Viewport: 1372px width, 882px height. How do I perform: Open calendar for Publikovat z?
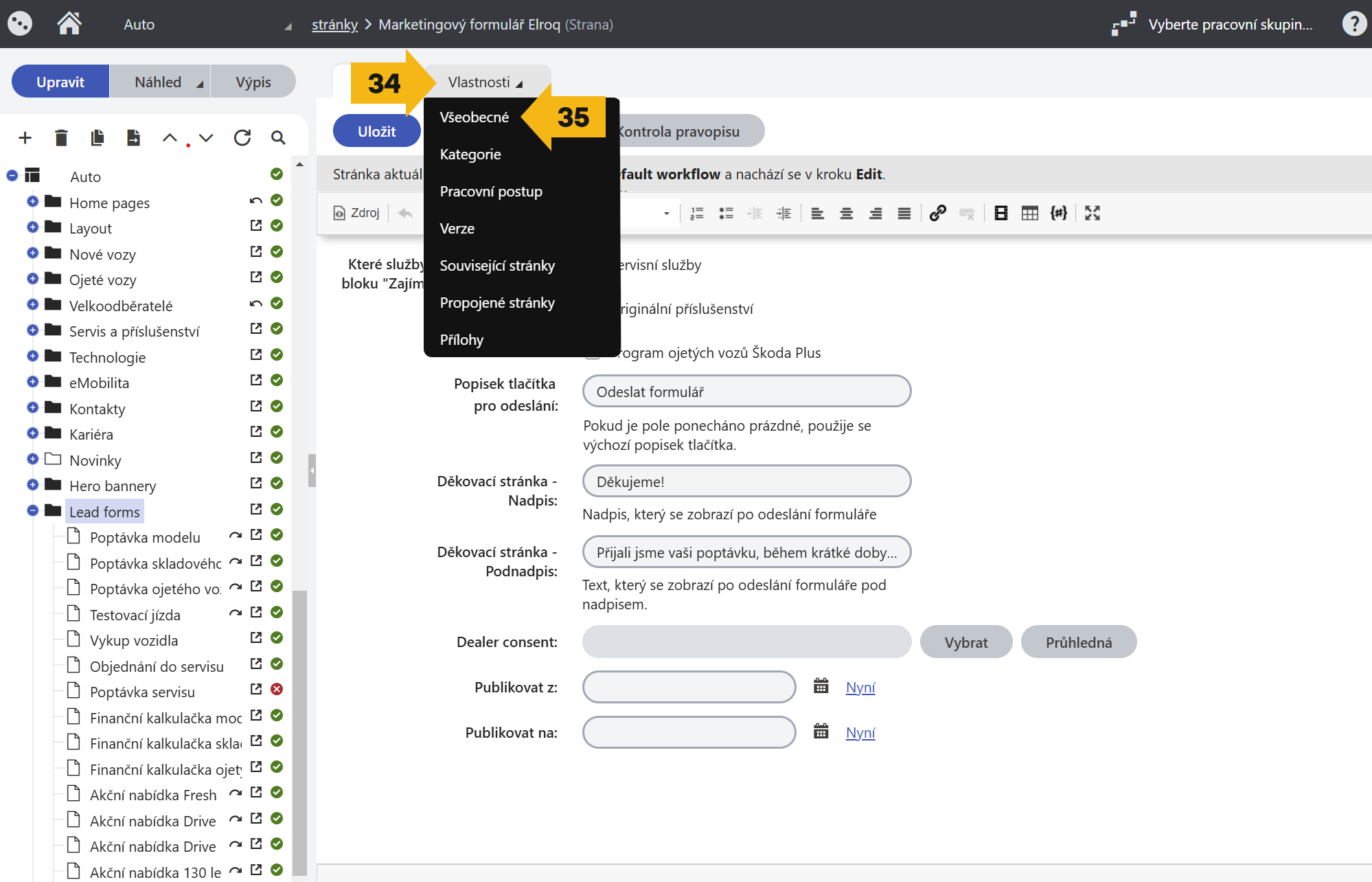tap(821, 686)
